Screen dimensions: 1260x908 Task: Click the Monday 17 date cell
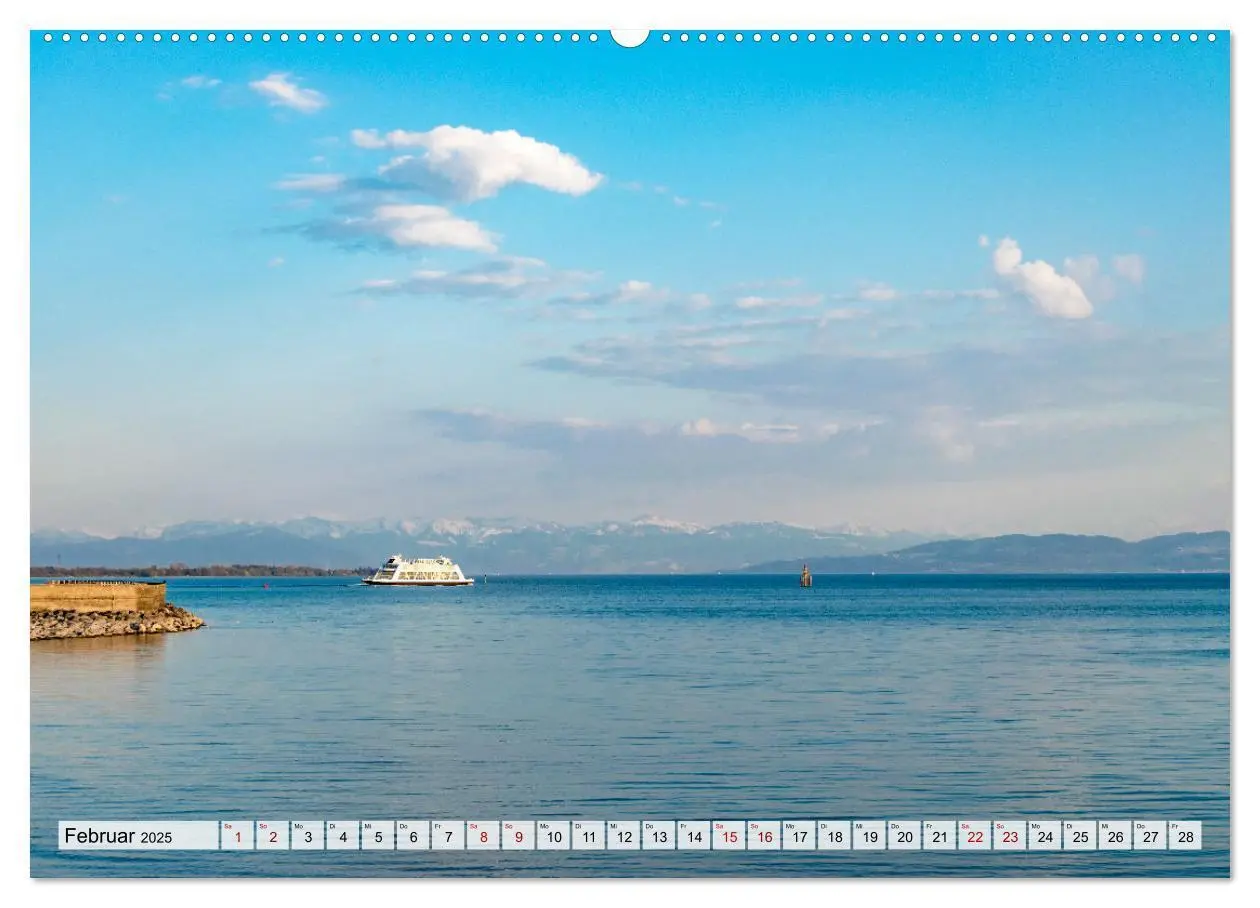[x=798, y=836]
